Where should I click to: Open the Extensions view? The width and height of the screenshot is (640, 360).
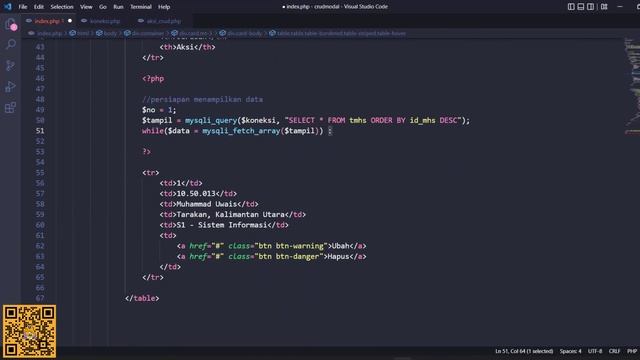[11, 108]
